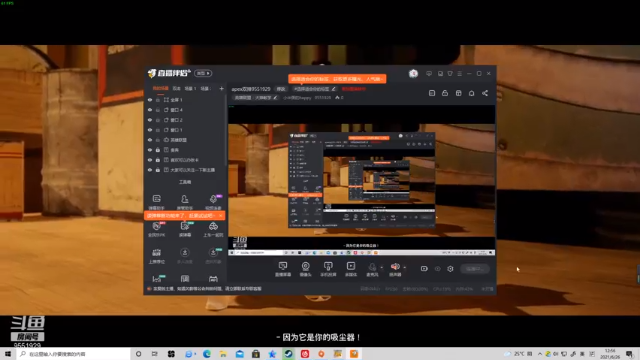Screen dimensions: 640x360
Task: Click the 修改 button beside room title
Action: tap(281, 89)
